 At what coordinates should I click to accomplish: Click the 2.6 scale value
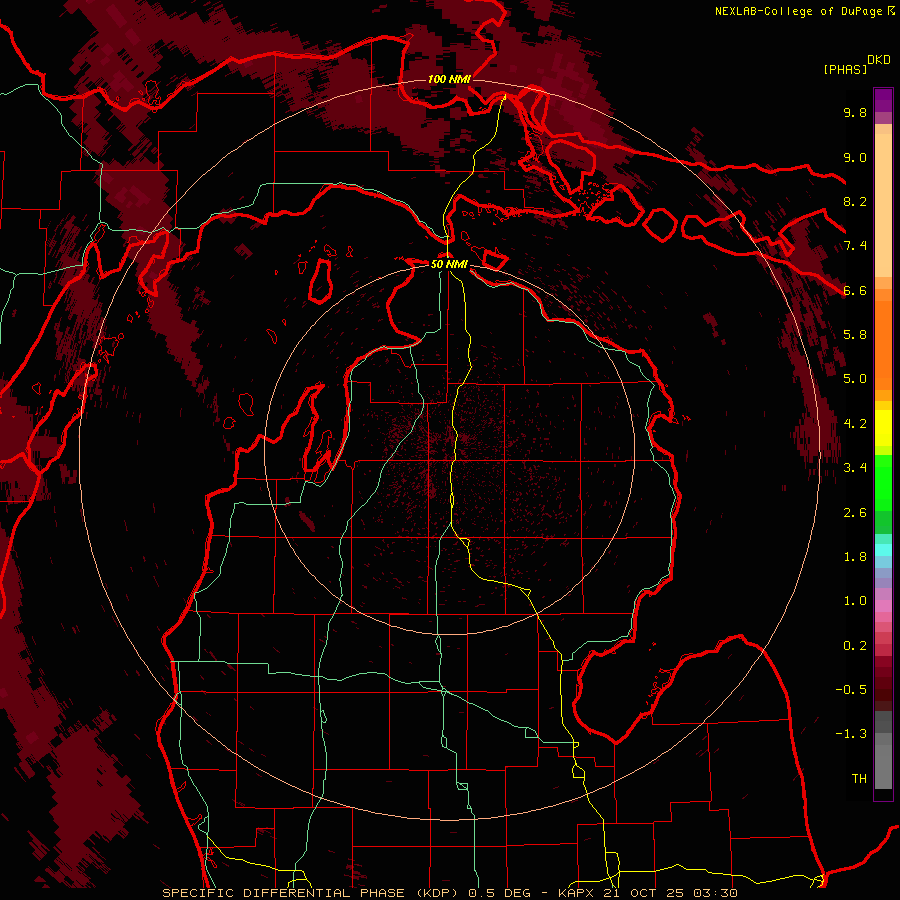tap(855, 513)
